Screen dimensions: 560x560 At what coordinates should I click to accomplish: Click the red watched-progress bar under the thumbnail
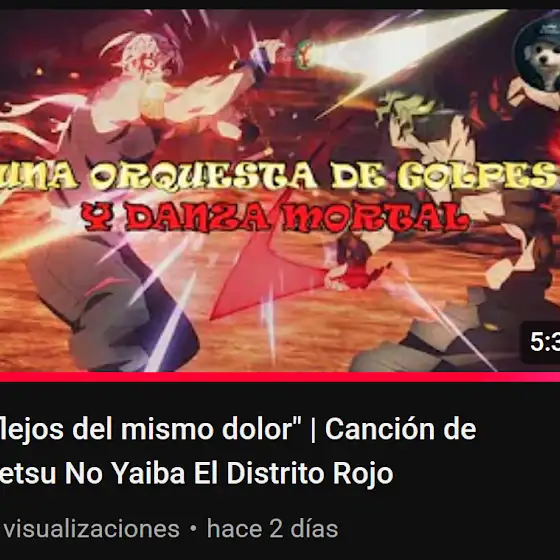280,377
